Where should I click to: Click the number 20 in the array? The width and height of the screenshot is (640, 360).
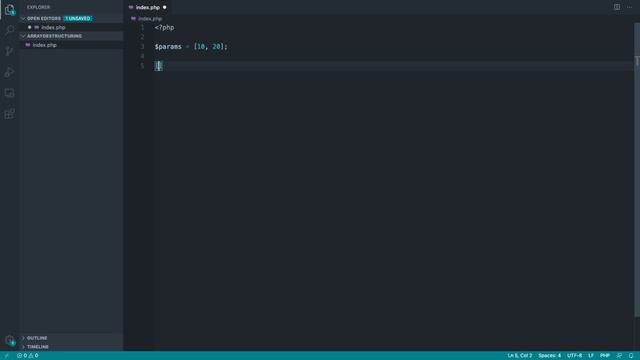pos(216,47)
